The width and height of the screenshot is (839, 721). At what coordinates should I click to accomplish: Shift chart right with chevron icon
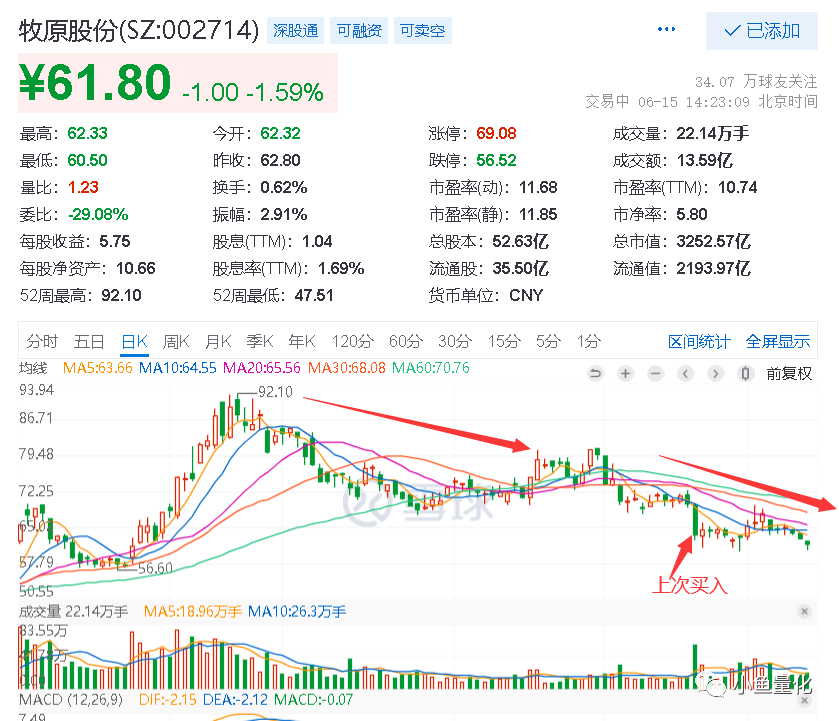pyautogui.click(x=715, y=373)
